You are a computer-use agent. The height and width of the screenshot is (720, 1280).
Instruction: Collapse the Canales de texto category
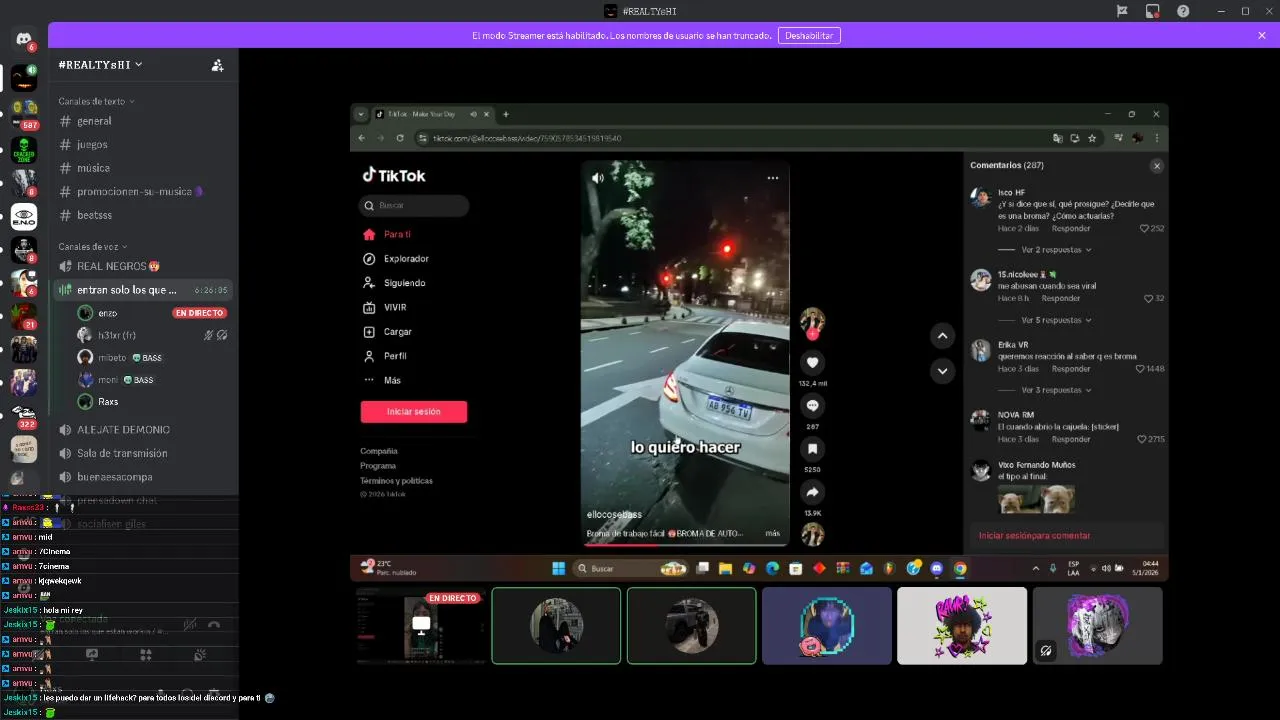[x=96, y=101]
